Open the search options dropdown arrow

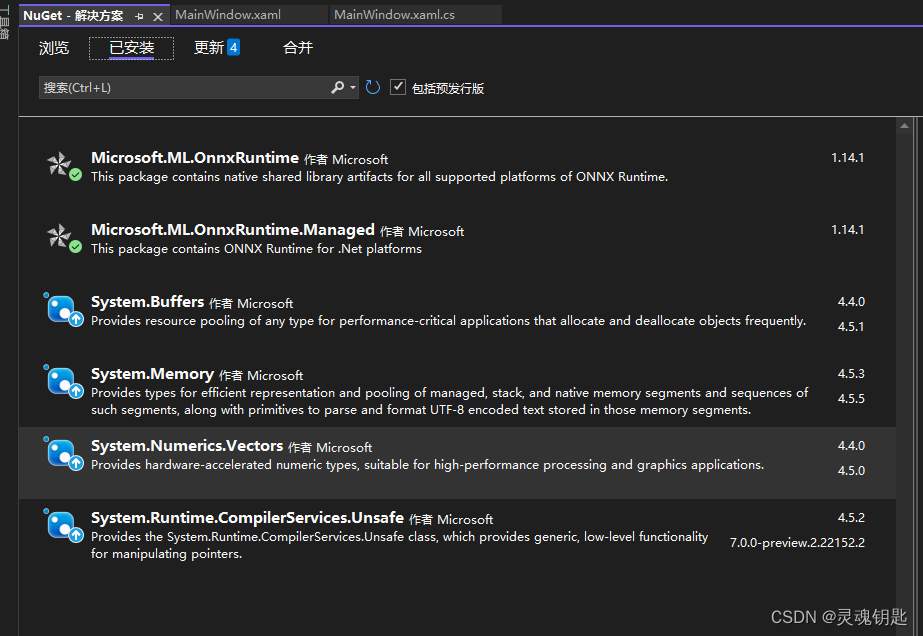click(x=353, y=88)
